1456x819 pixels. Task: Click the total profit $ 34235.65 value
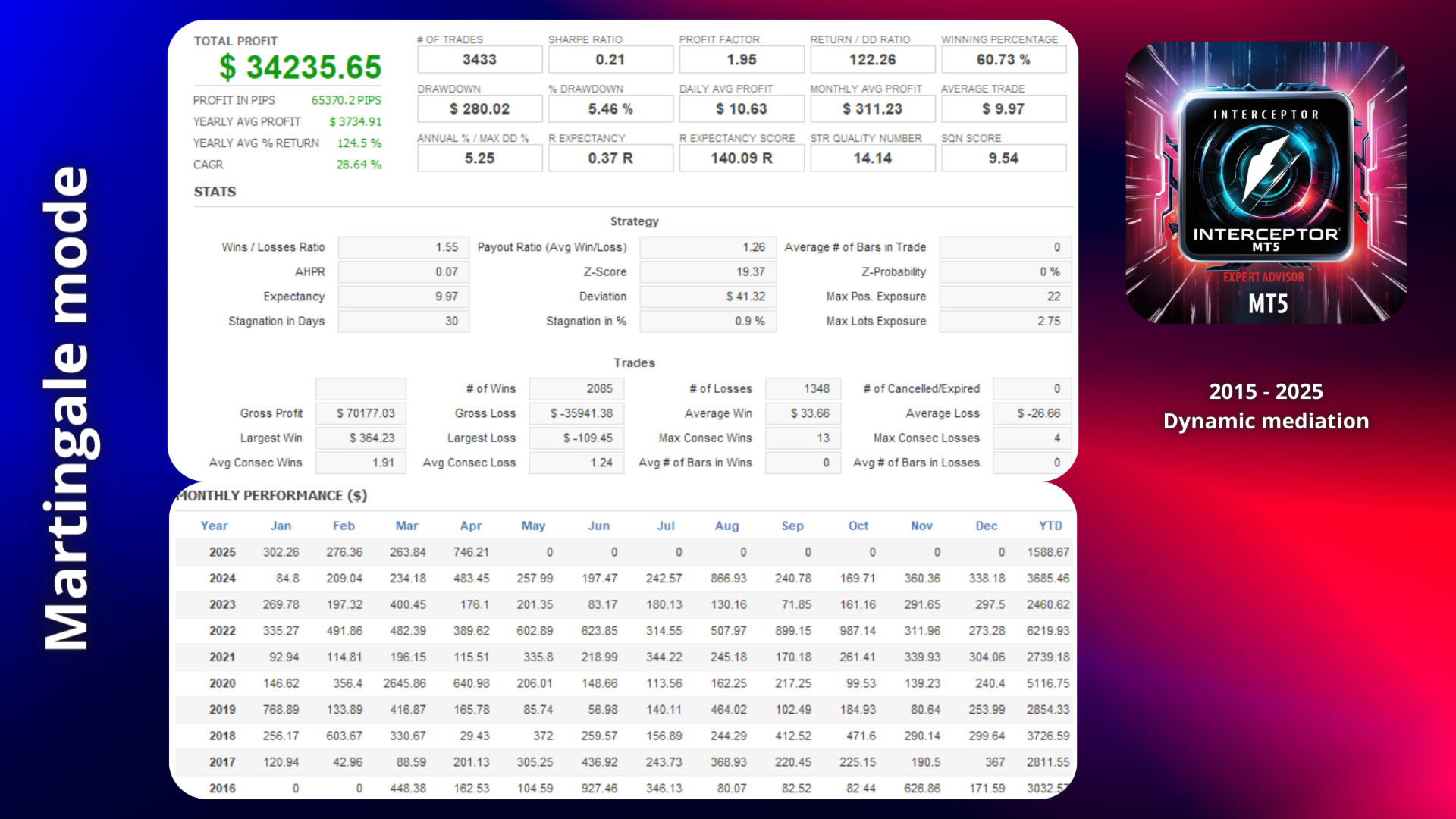click(x=300, y=67)
